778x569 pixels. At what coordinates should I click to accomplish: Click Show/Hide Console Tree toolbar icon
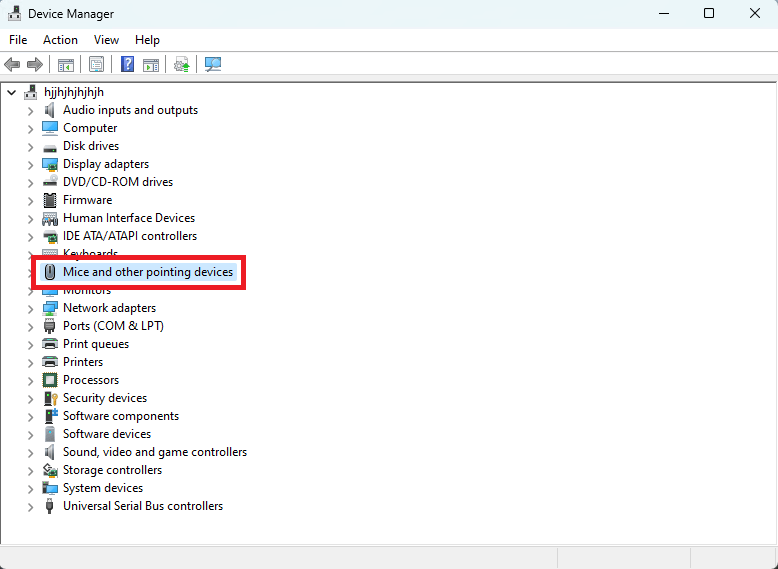65,65
